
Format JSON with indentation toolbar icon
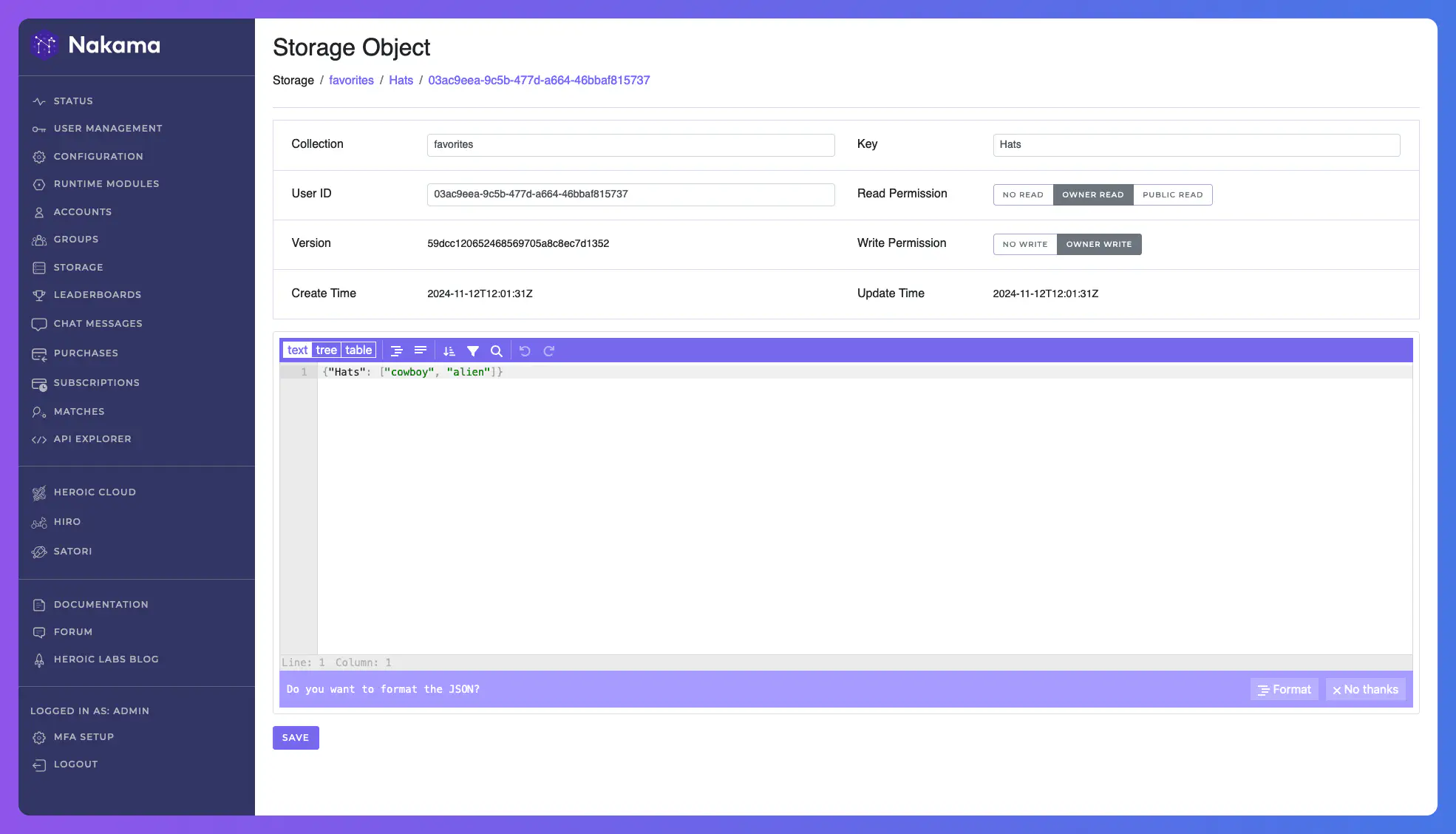point(396,351)
